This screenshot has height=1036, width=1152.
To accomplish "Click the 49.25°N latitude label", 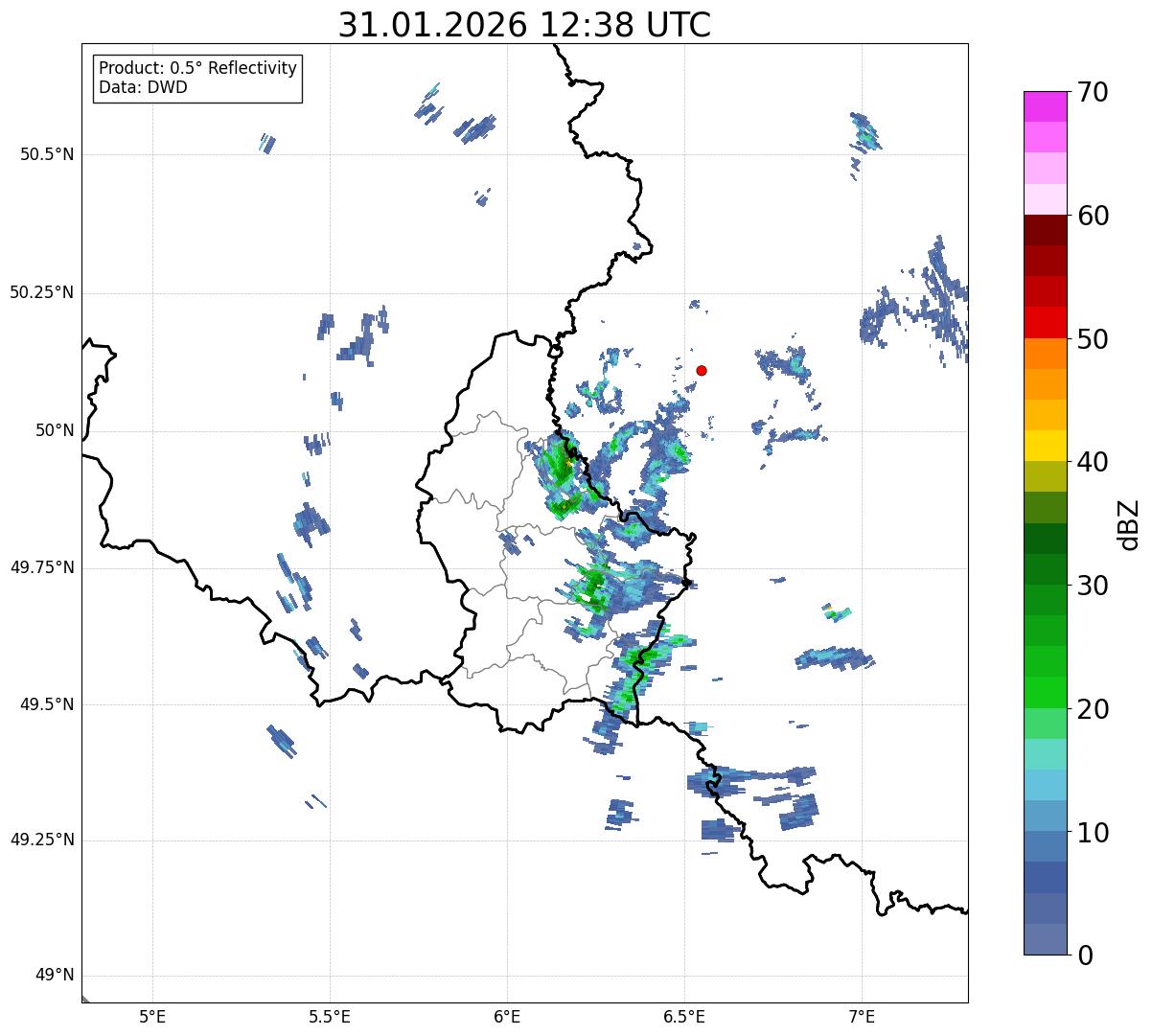I will pos(42,840).
